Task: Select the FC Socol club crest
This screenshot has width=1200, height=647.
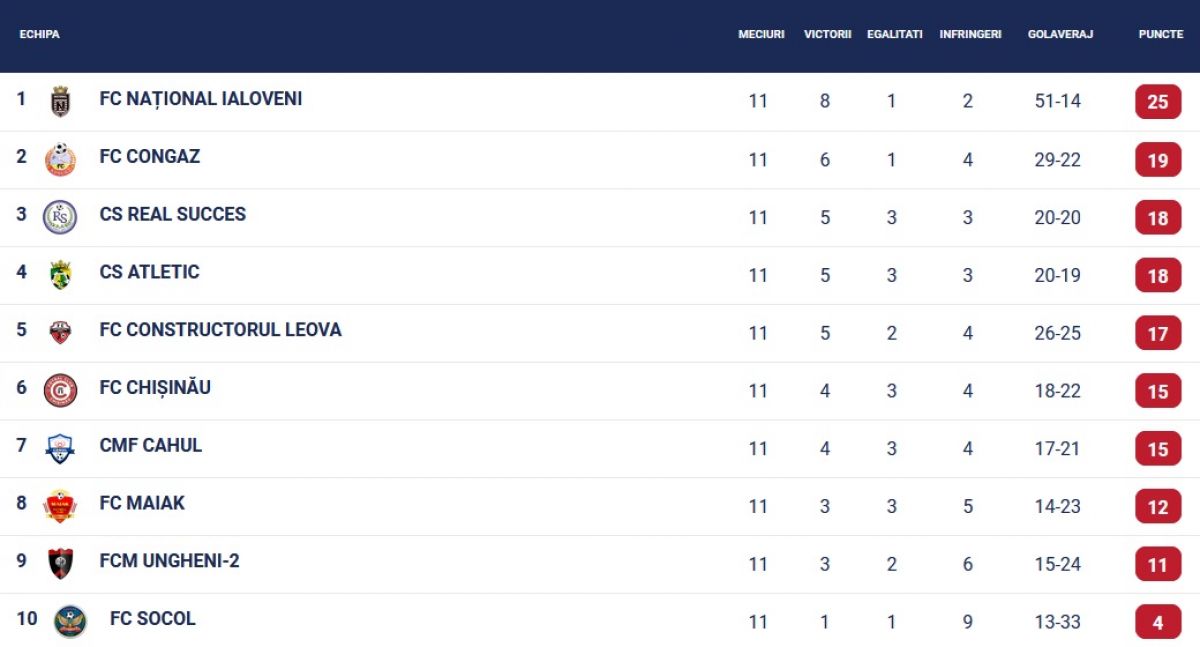Action: click(70, 621)
